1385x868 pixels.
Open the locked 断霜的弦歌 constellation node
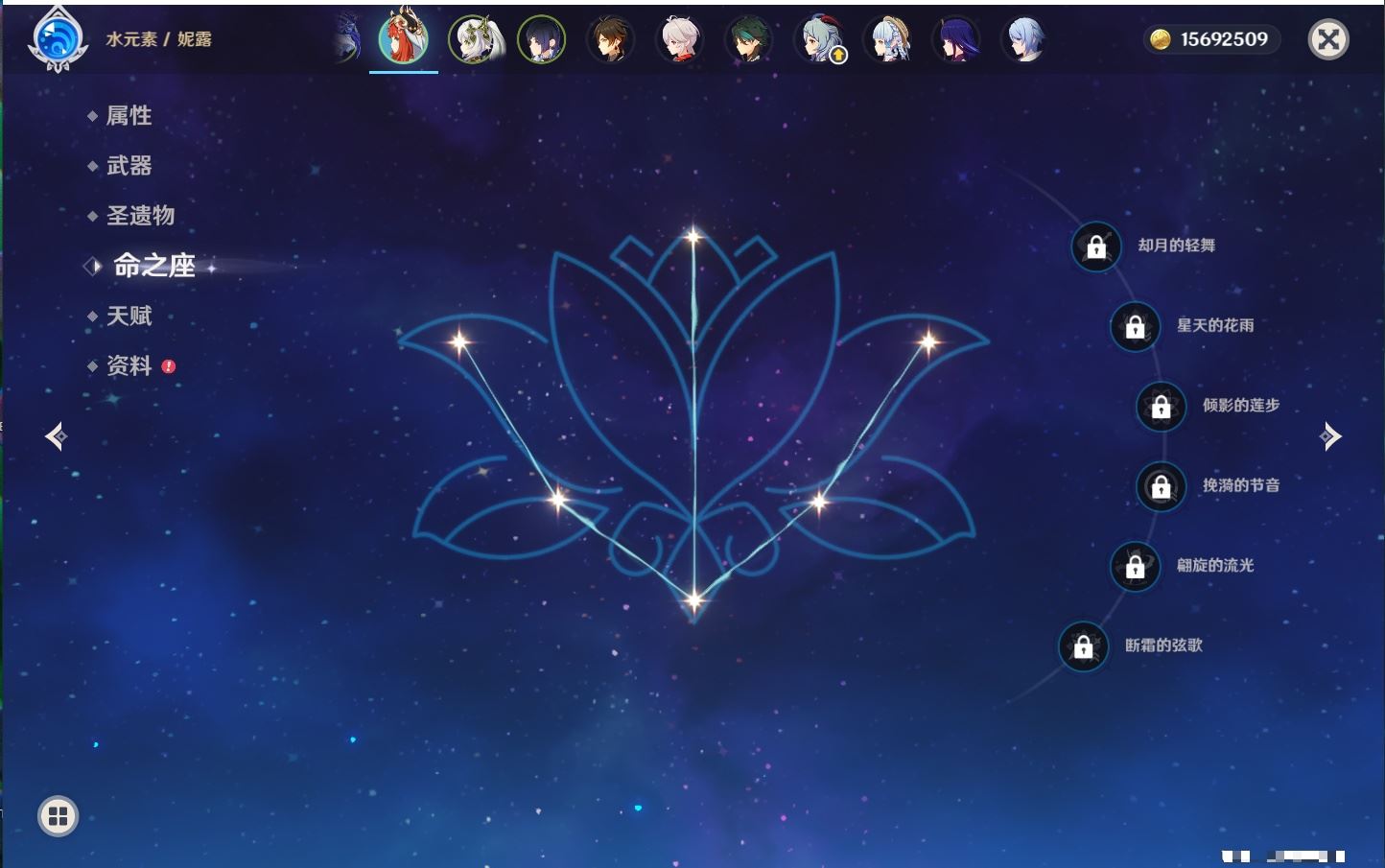[1083, 646]
